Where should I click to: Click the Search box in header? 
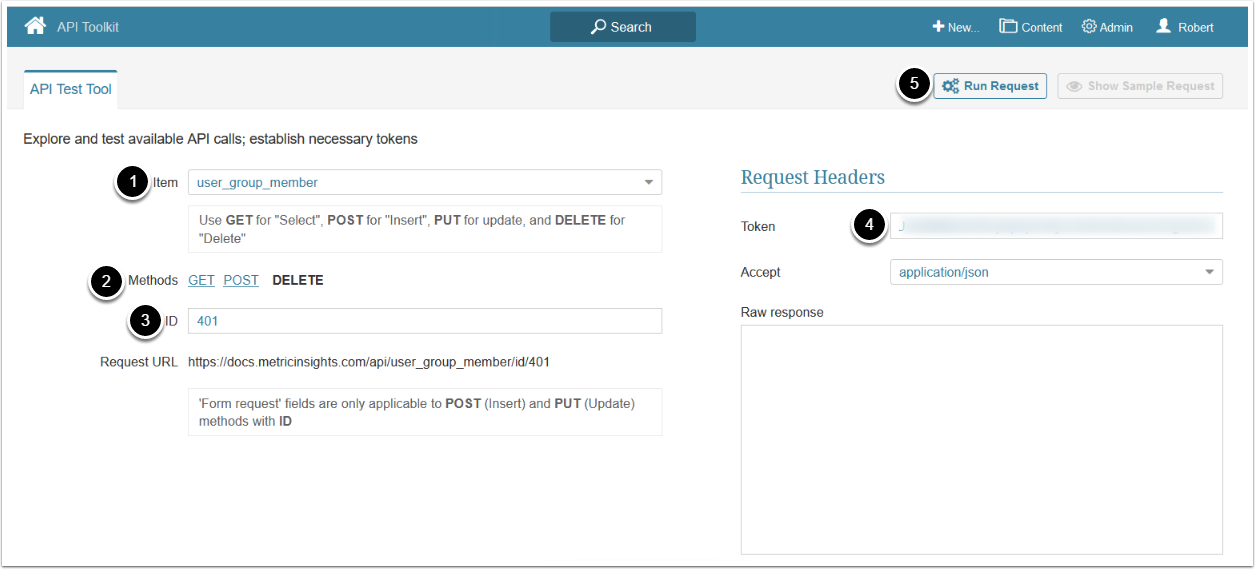[x=623, y=27]
